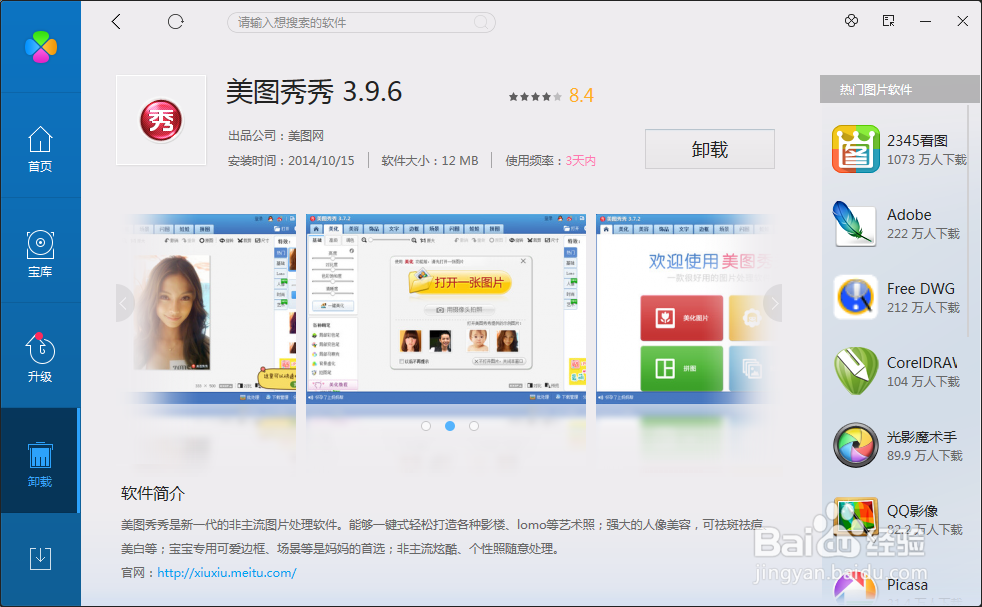
Task: Click 89.9 万人下载 download count
Action: tap(924, 455)
